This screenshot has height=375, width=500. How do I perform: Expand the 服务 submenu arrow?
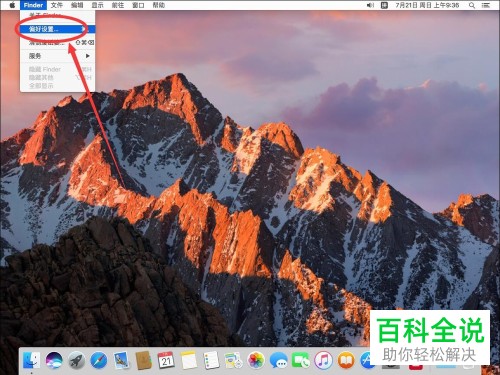click(88, 56)
